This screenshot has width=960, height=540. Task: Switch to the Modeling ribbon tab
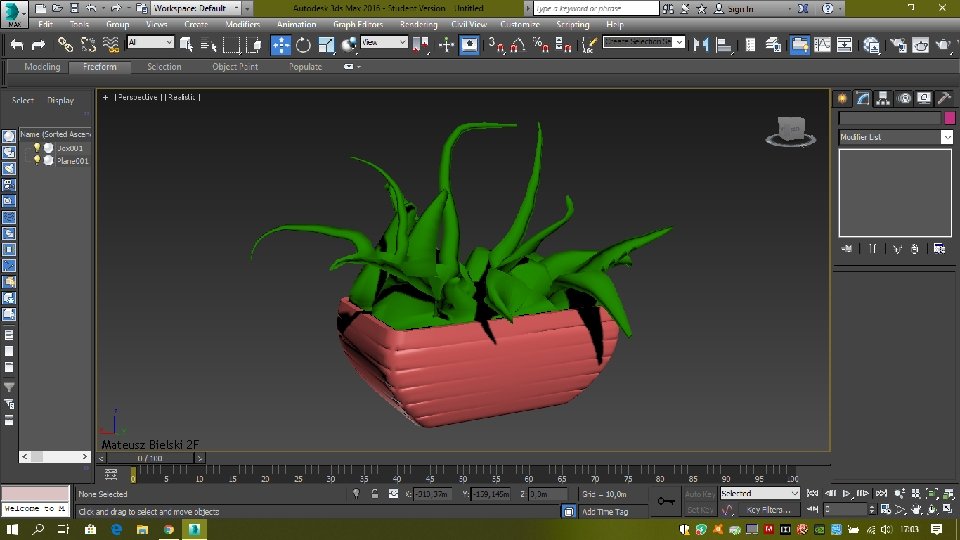click(x=42, y=67)
